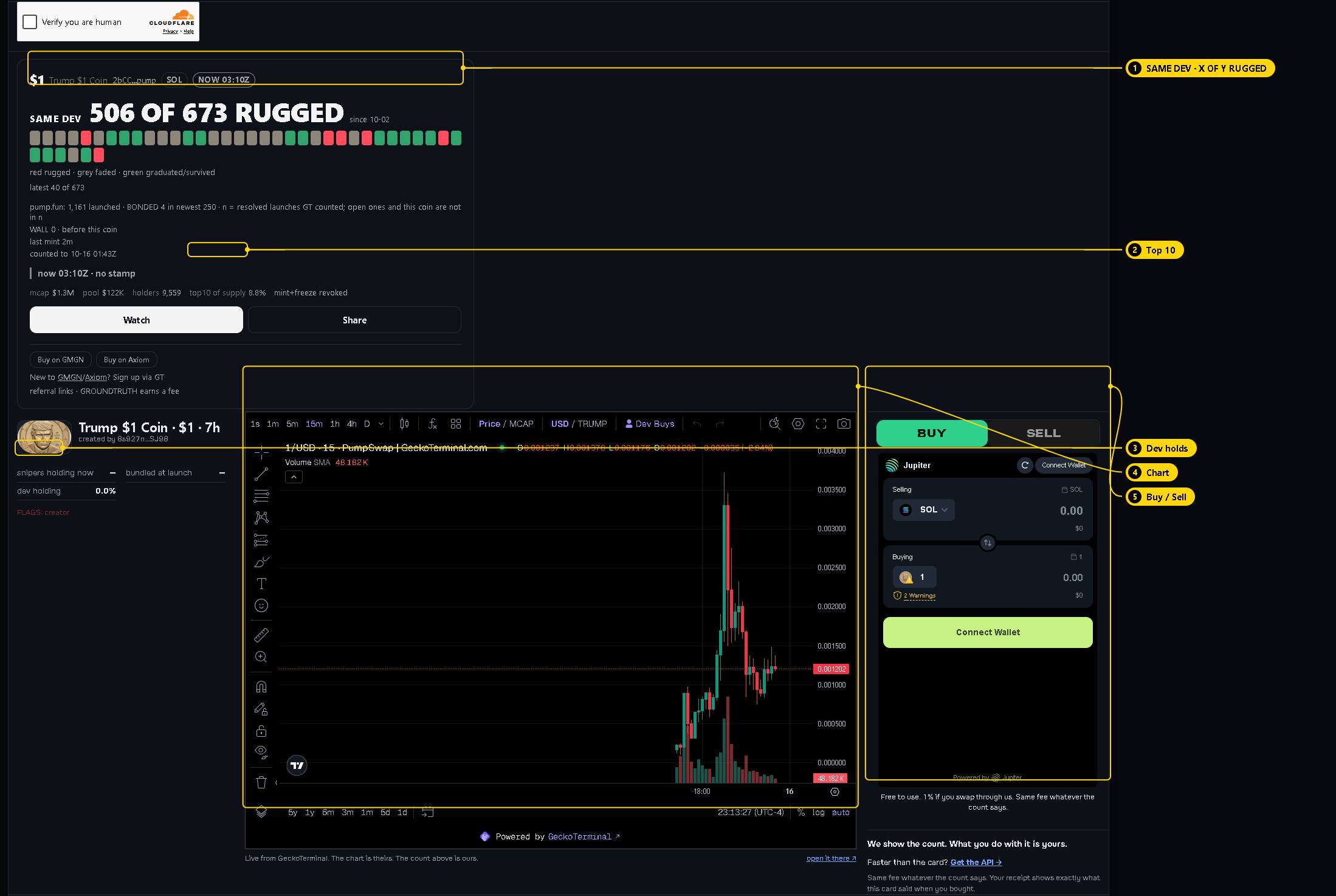
Task: Click the trash icon to remove drawings
Action: click(261, 782)
